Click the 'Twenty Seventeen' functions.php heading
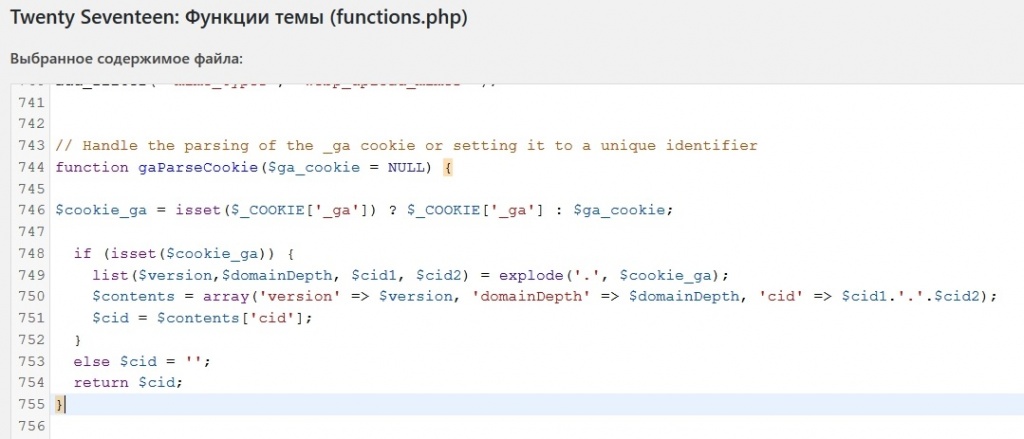 (x=239, y=18)
